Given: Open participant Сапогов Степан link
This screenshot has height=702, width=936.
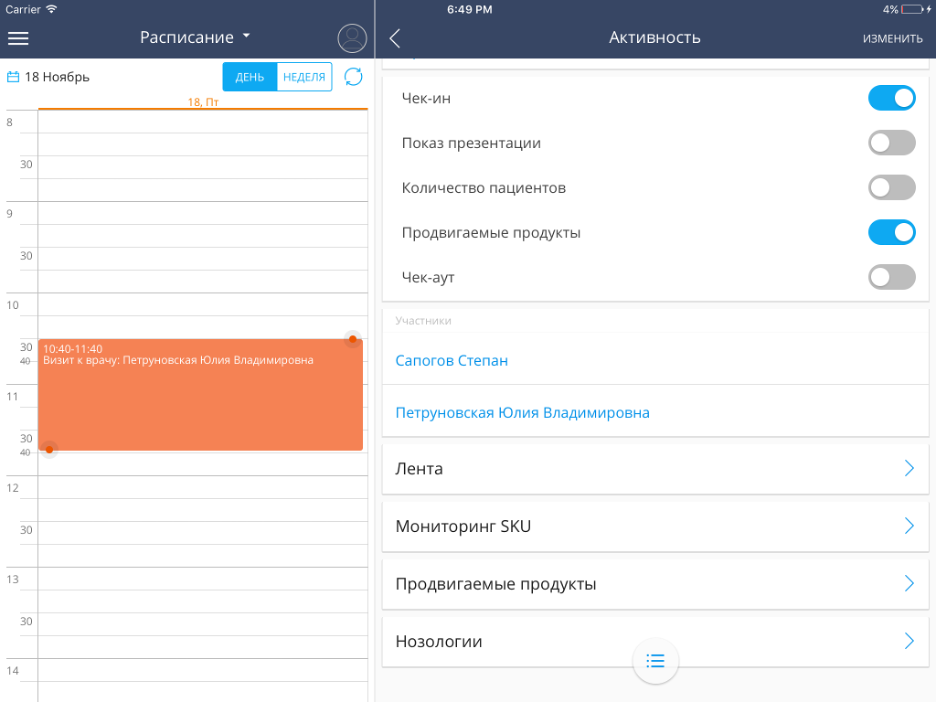Looking at the screenshot, I should pos(452,361).
